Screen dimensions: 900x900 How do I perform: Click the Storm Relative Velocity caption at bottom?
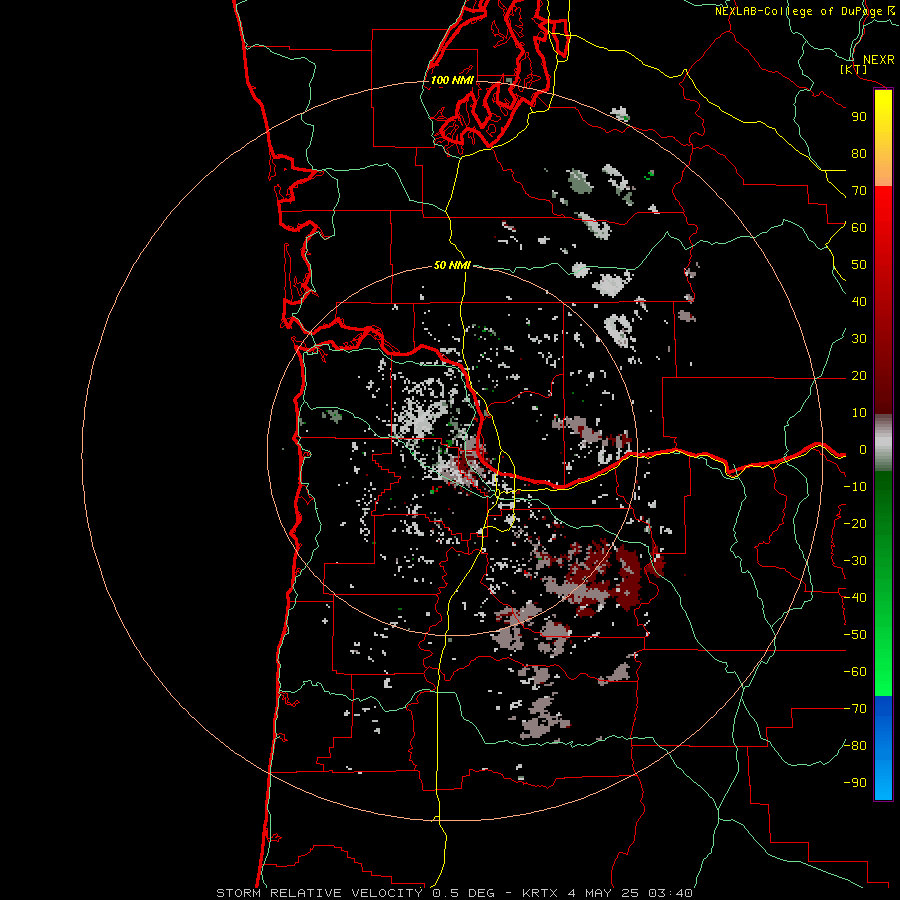[x=454, y=893]
